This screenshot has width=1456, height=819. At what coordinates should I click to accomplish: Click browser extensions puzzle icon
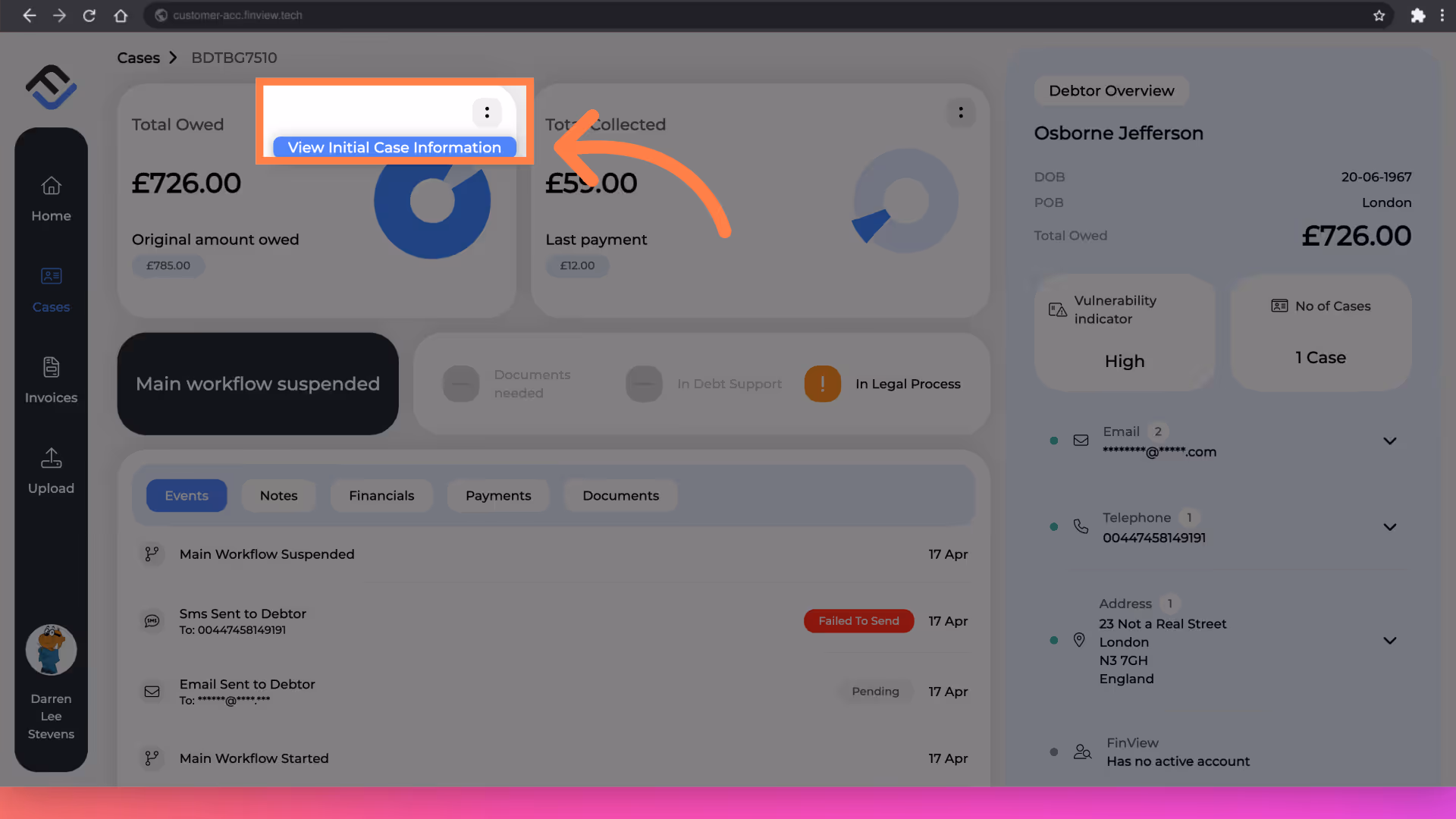pos(1417,15)
